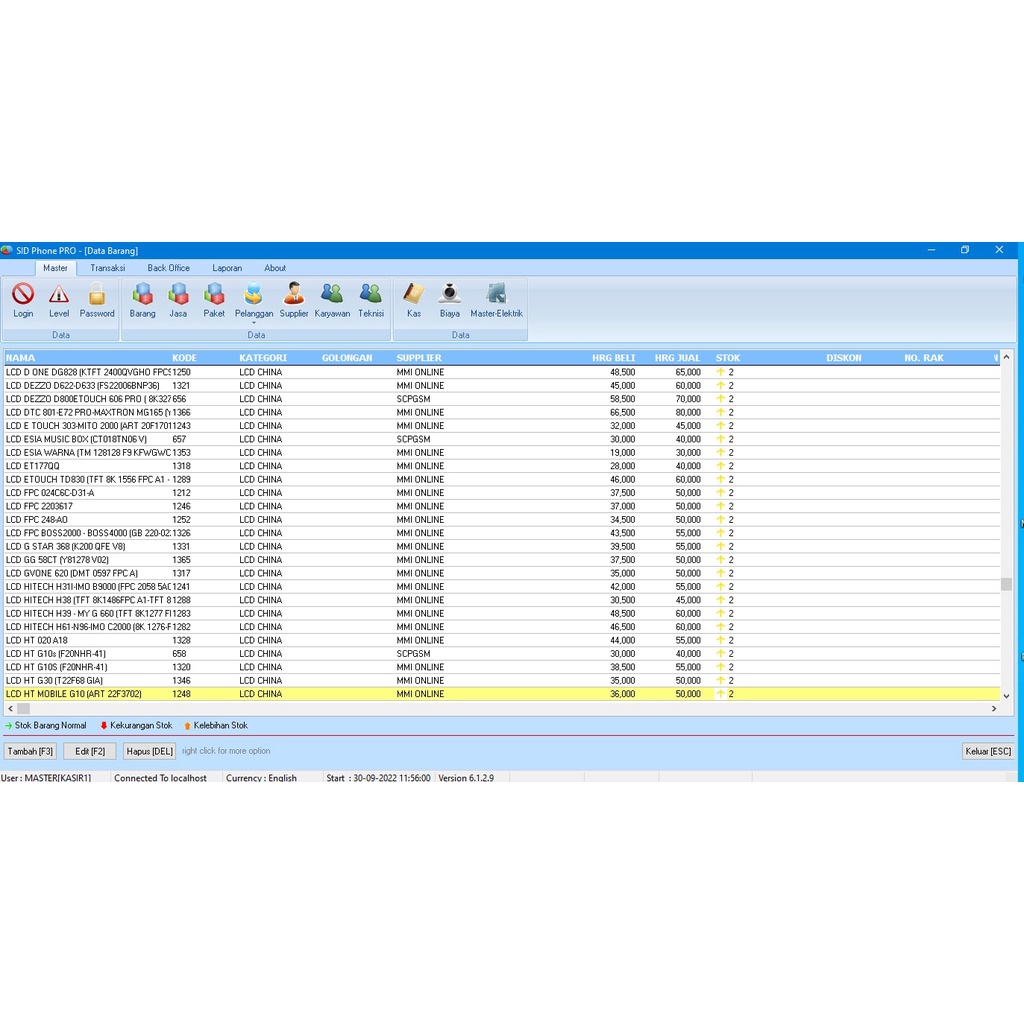
Task: Open the Laporan tab
Action: click(x=227, y=268)
